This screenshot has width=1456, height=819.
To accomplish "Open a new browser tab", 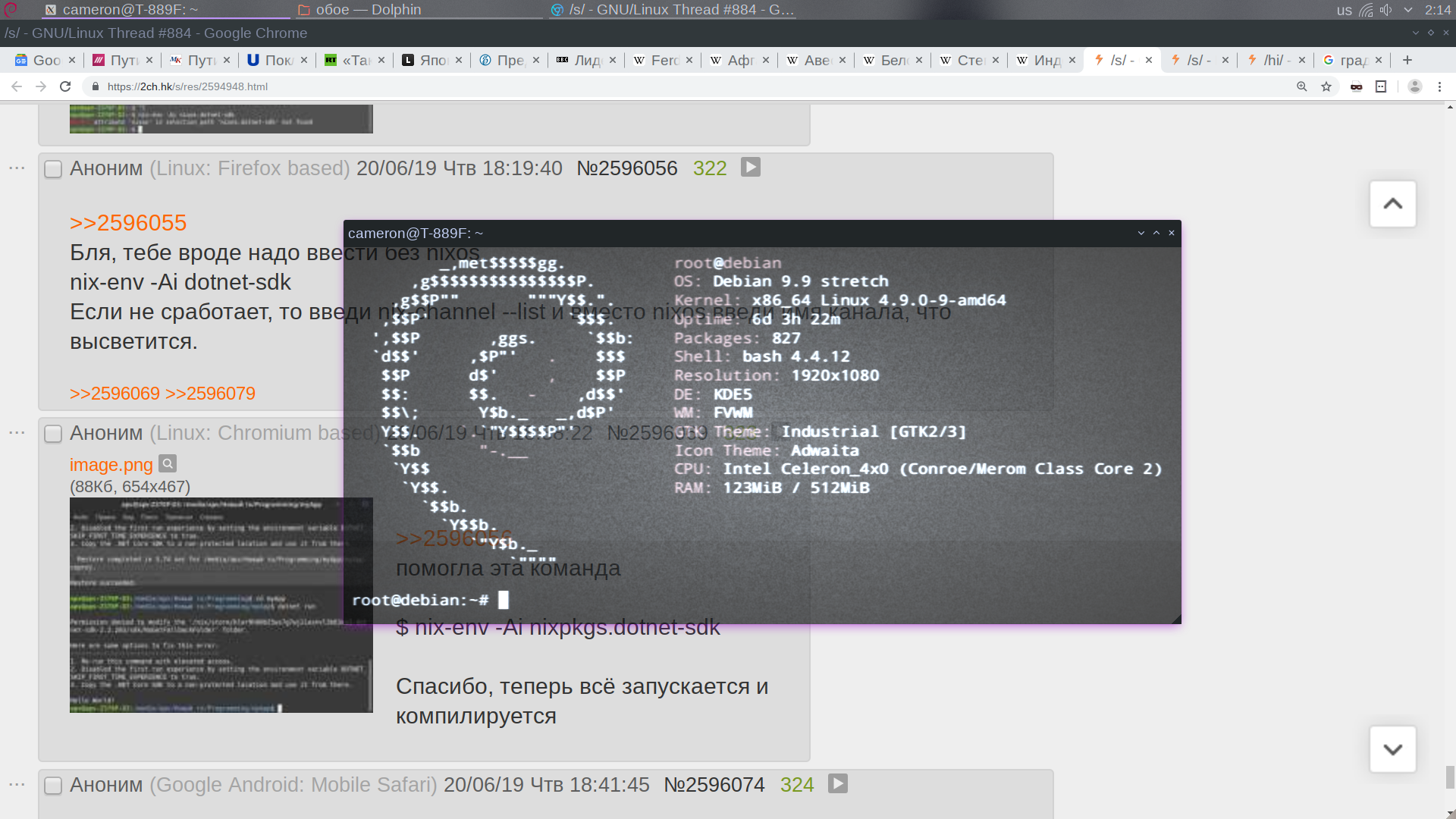I will click(x=1407, y=60).
